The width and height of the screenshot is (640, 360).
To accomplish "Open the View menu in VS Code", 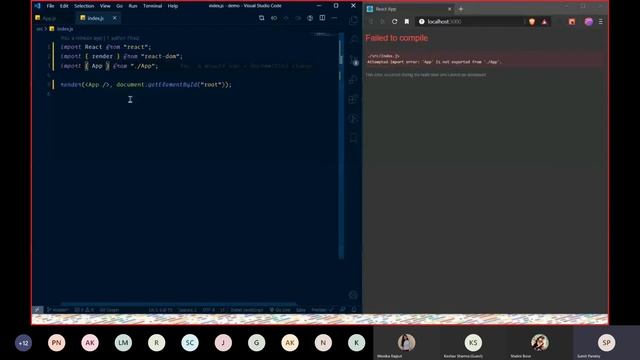I will pos(105,6).
